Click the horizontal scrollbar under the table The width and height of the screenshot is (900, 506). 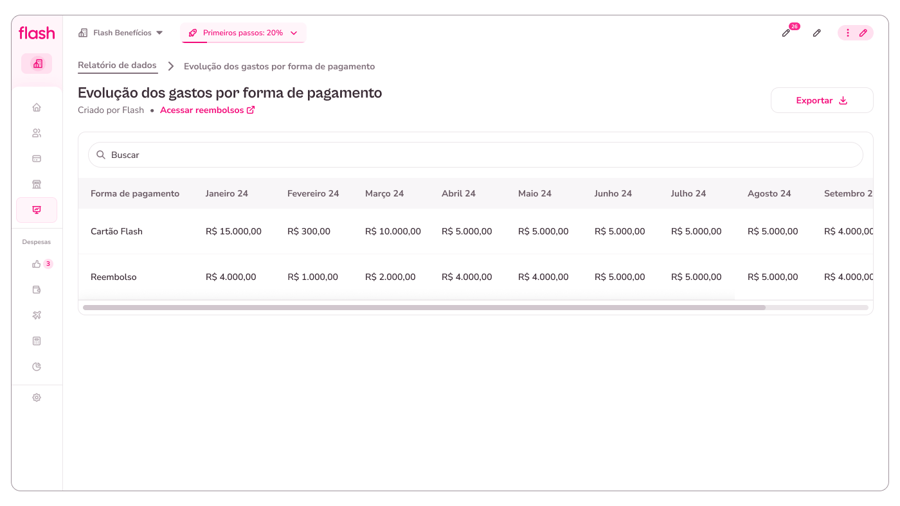click(424, 308)
